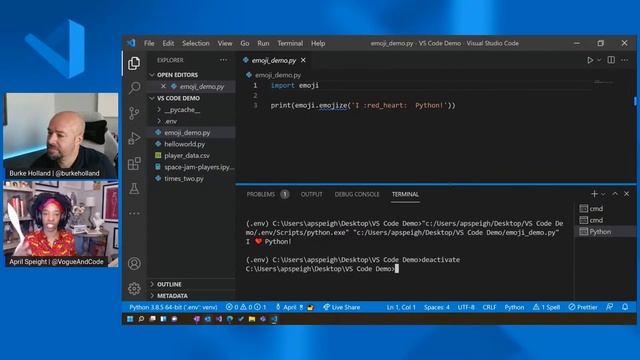The image size is (640, 360).
Task: Switch to the Debug Console tab
Action: pos(357,194)
